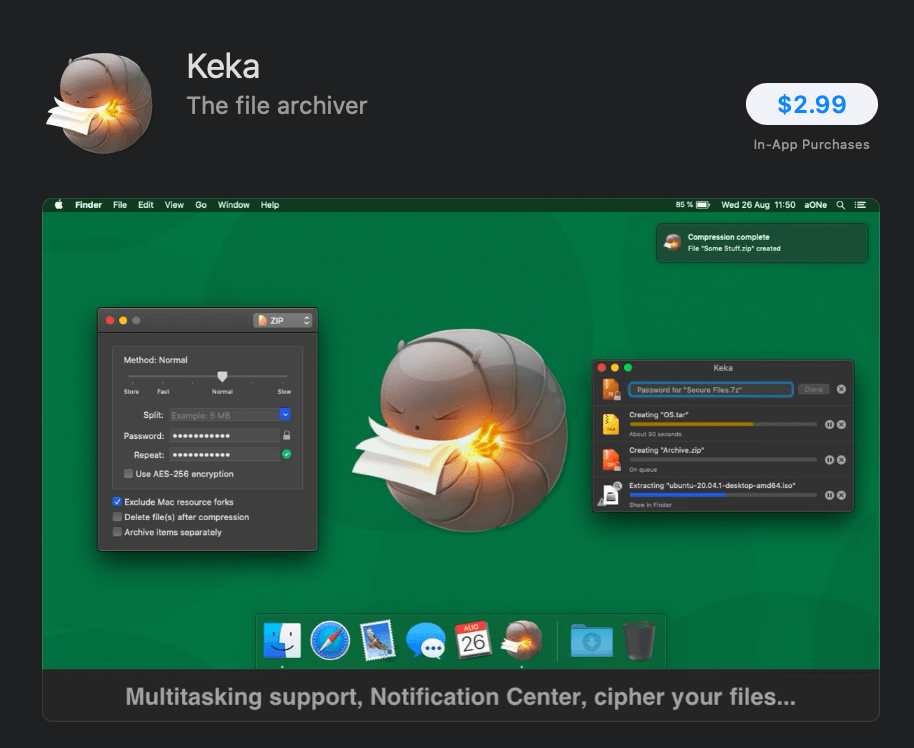Click the lock icon beside Password
The image size is (914, 748).
pos(286,435)
